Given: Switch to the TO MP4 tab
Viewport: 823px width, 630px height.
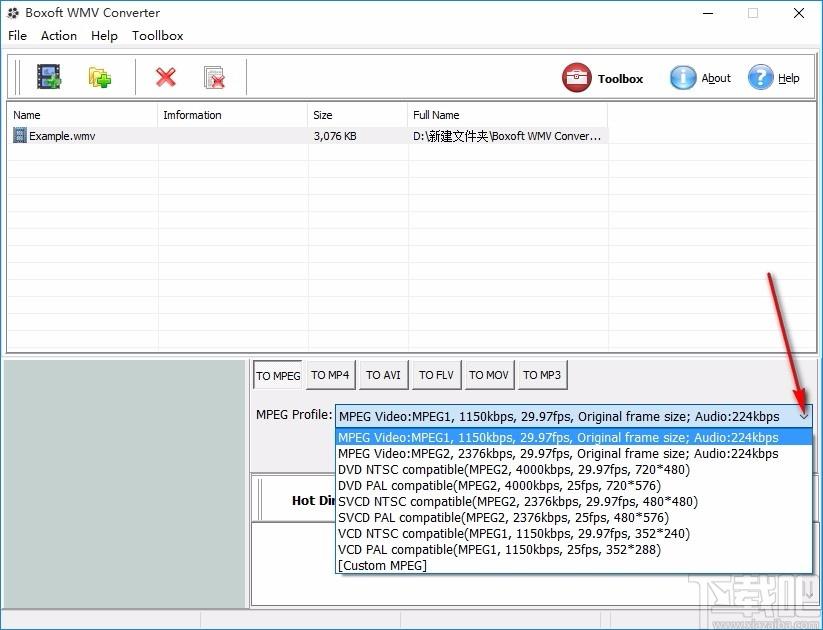Looking at the screenshot, I should (330, 375).
